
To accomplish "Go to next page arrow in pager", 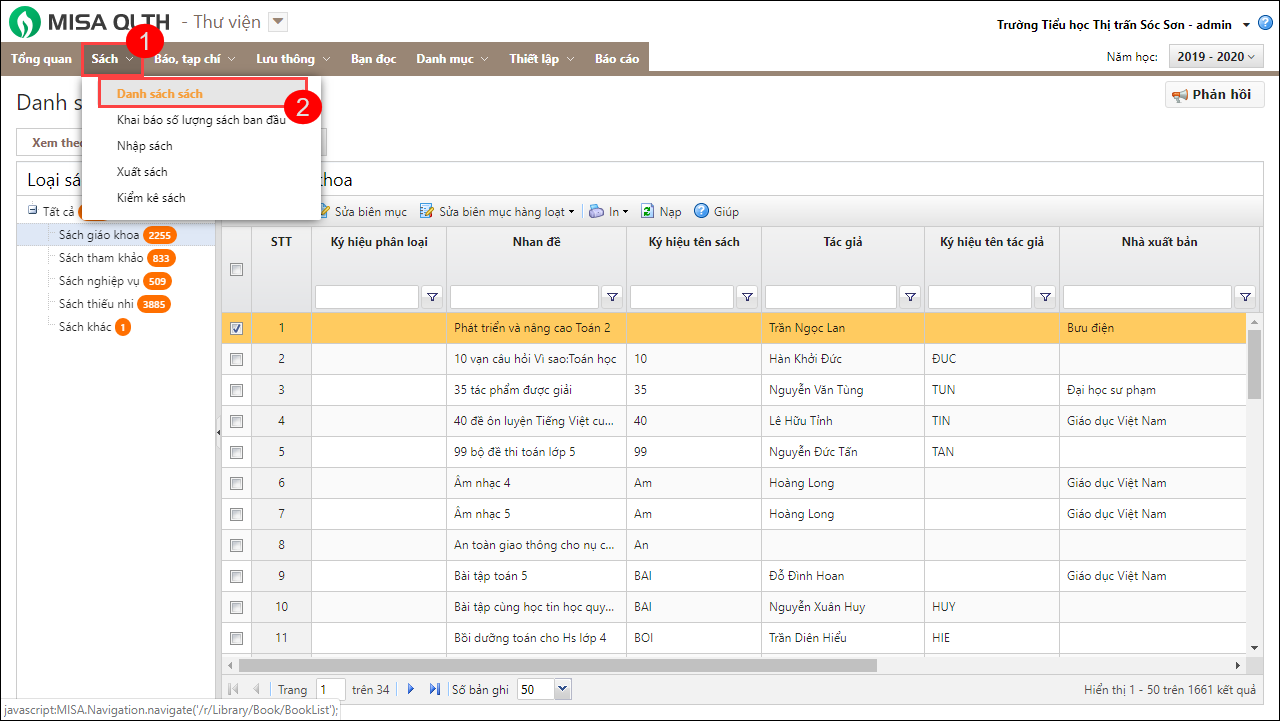I will point(410,689).
